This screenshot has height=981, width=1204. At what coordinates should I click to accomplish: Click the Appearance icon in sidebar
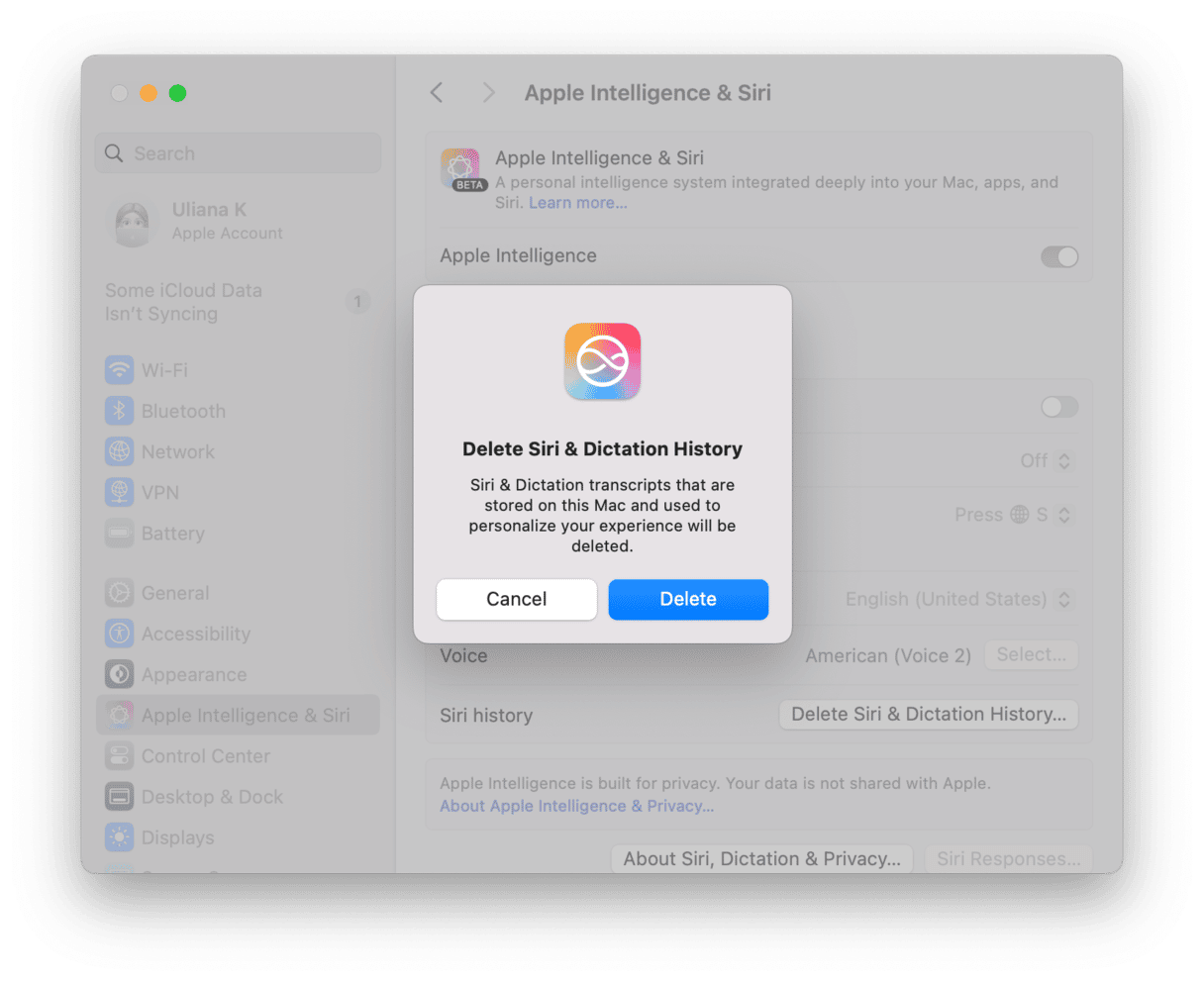pyautogui.click(x=119, y=674)
